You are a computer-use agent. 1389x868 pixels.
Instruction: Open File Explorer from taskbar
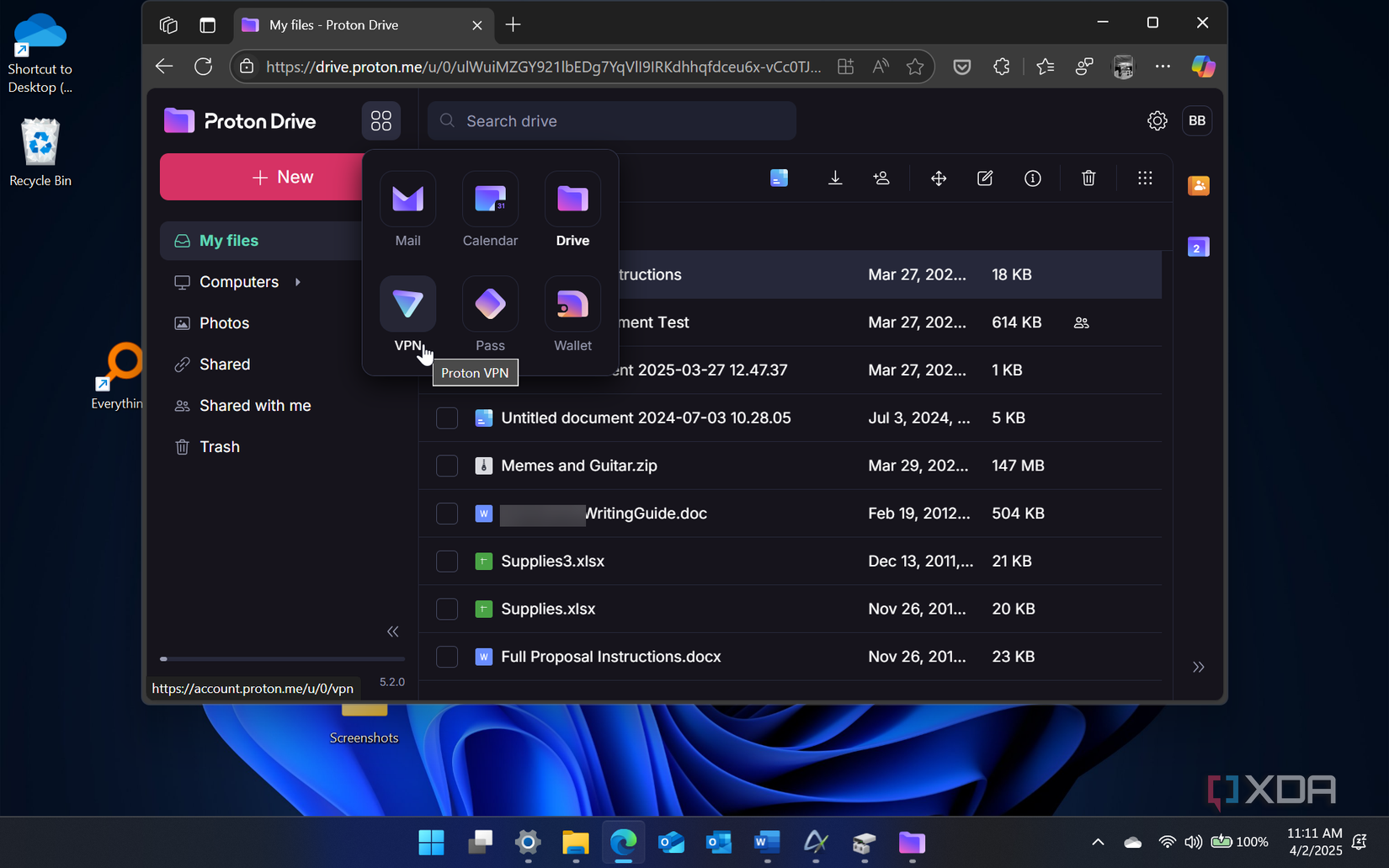576,842
